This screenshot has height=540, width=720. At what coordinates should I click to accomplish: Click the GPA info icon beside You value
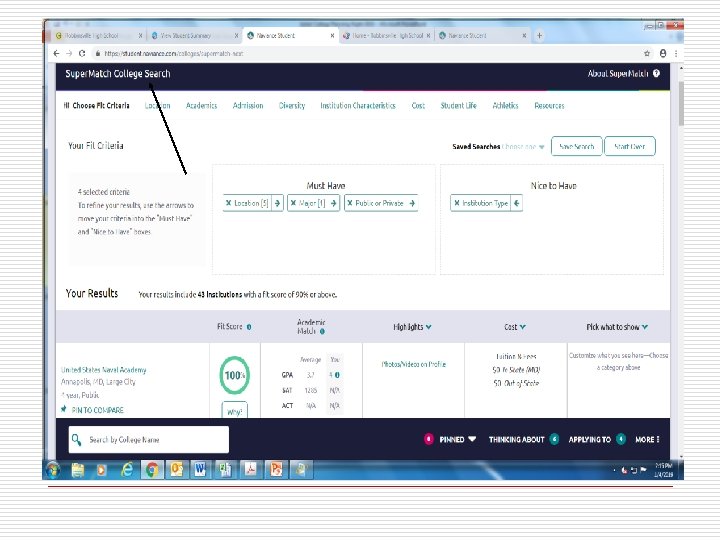(338, 375)
